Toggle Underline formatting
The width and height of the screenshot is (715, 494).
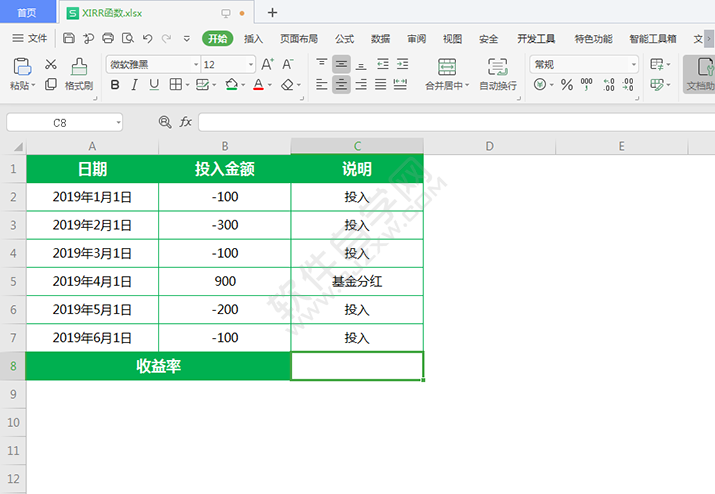pos(154,84)
